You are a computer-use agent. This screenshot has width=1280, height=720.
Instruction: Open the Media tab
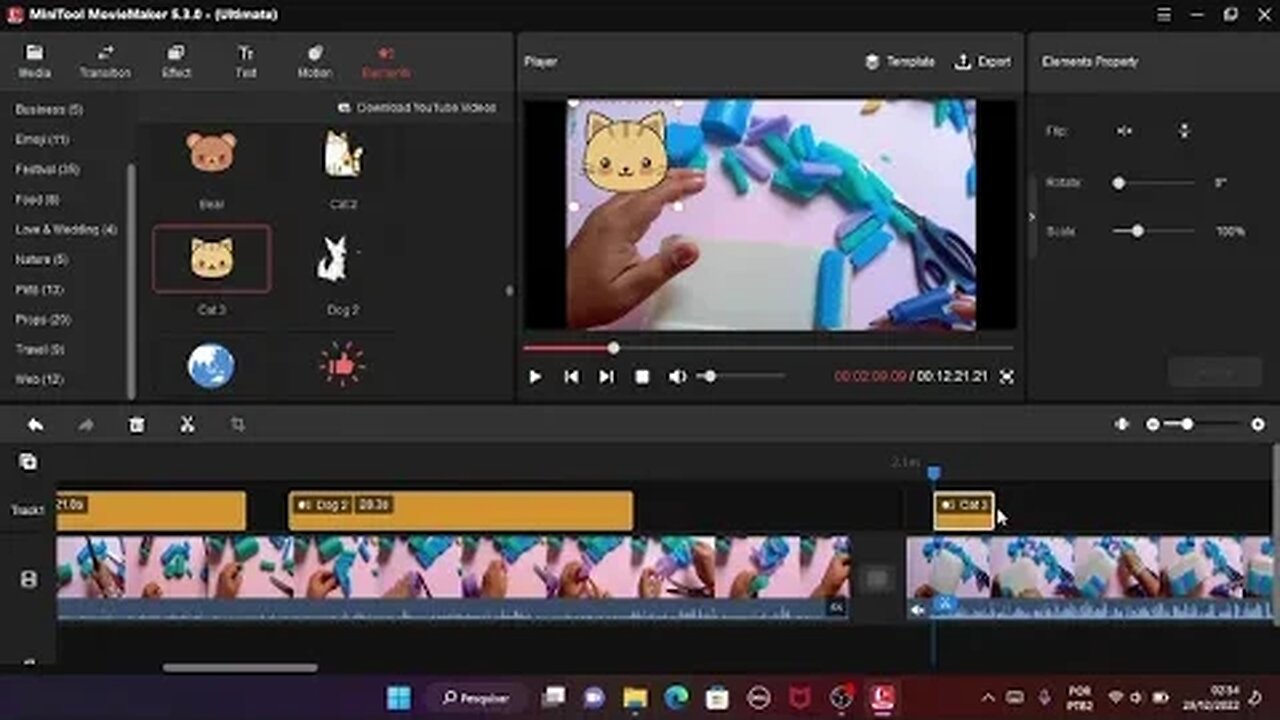34,61
